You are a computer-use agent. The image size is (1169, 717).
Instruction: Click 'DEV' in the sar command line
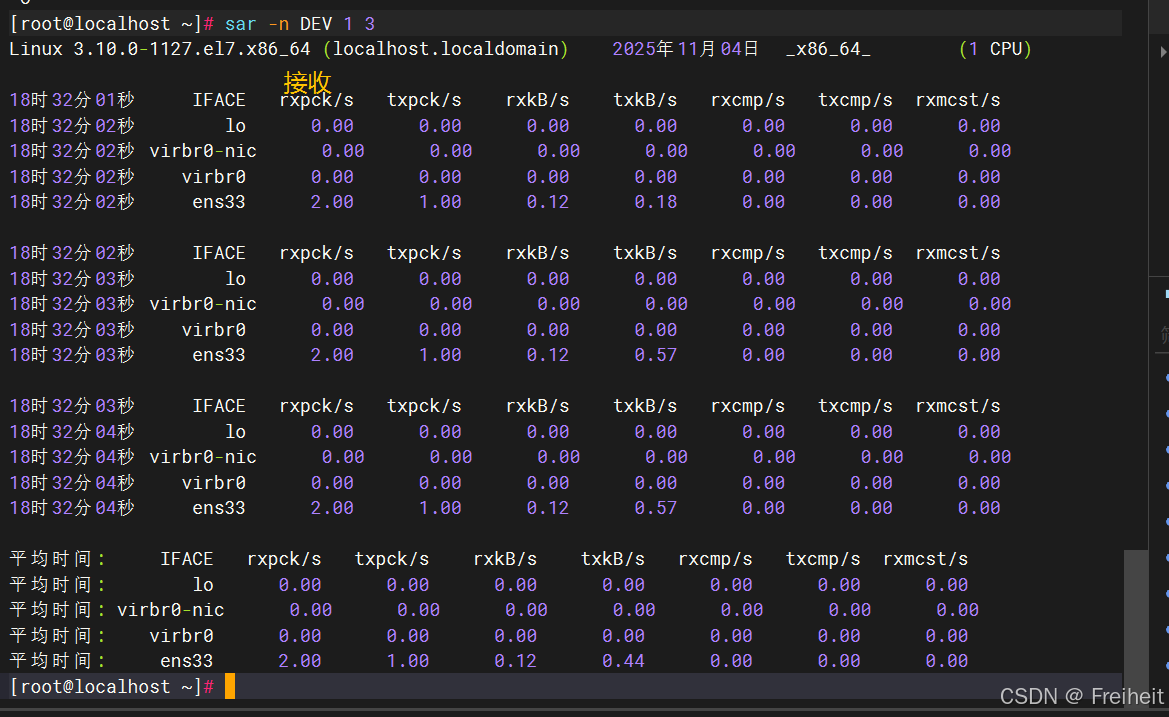pyautogui.click(x=316, y=24)
